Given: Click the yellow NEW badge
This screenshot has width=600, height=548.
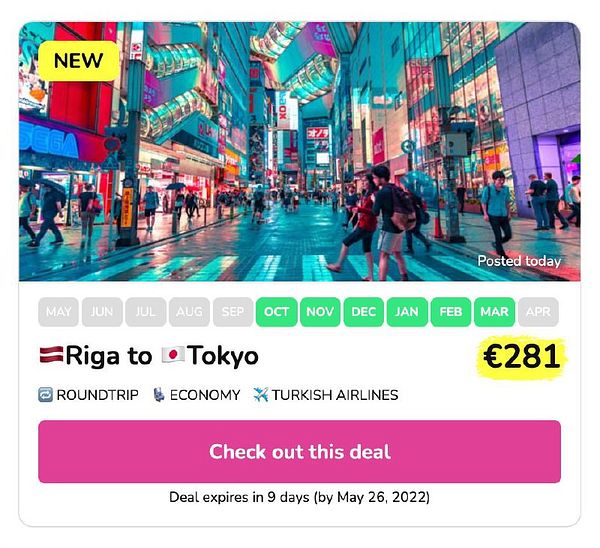Looking at the screenshot, I should pos(79,60).
